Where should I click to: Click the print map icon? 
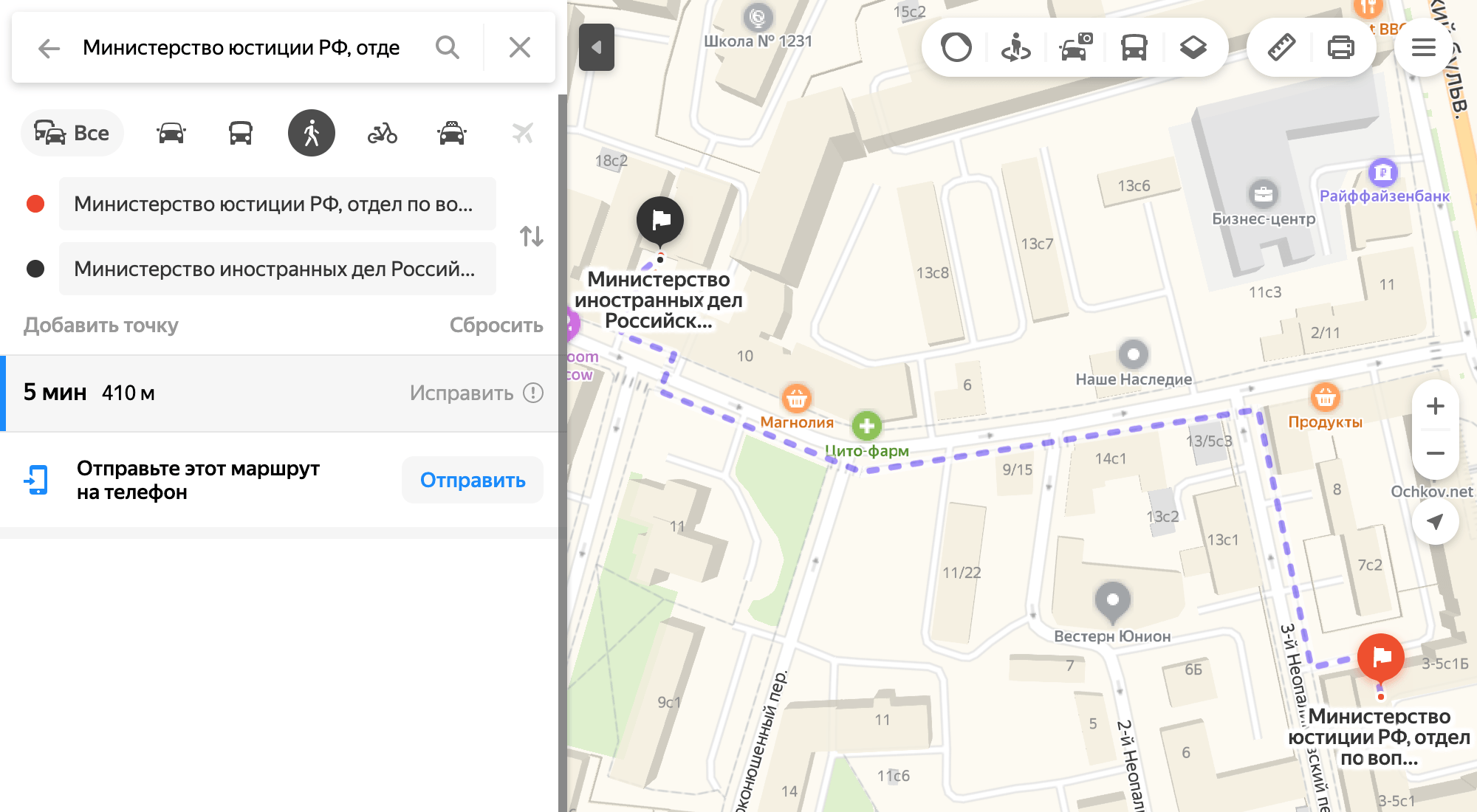click(1340, 48)
